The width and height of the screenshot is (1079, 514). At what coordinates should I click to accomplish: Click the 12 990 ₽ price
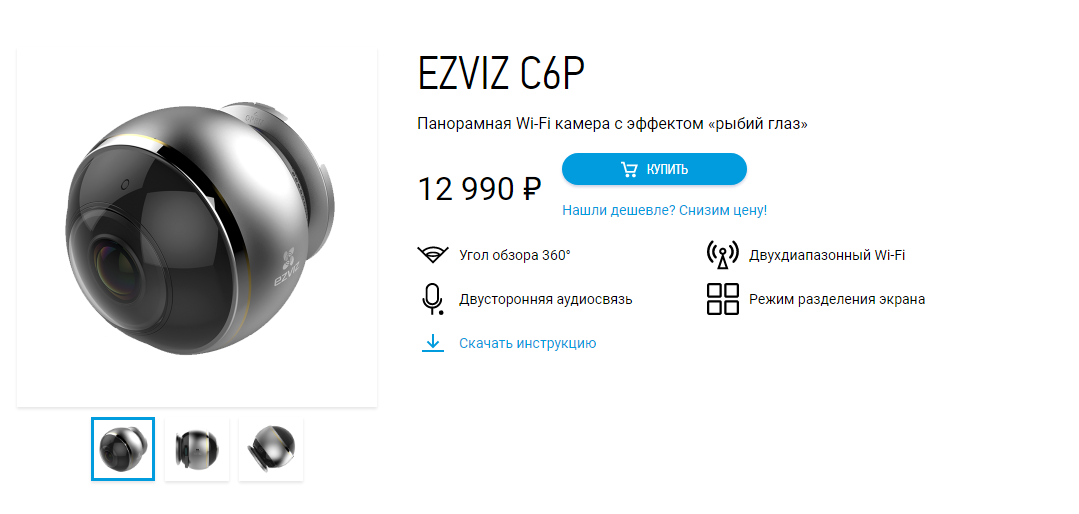(480, 189)
